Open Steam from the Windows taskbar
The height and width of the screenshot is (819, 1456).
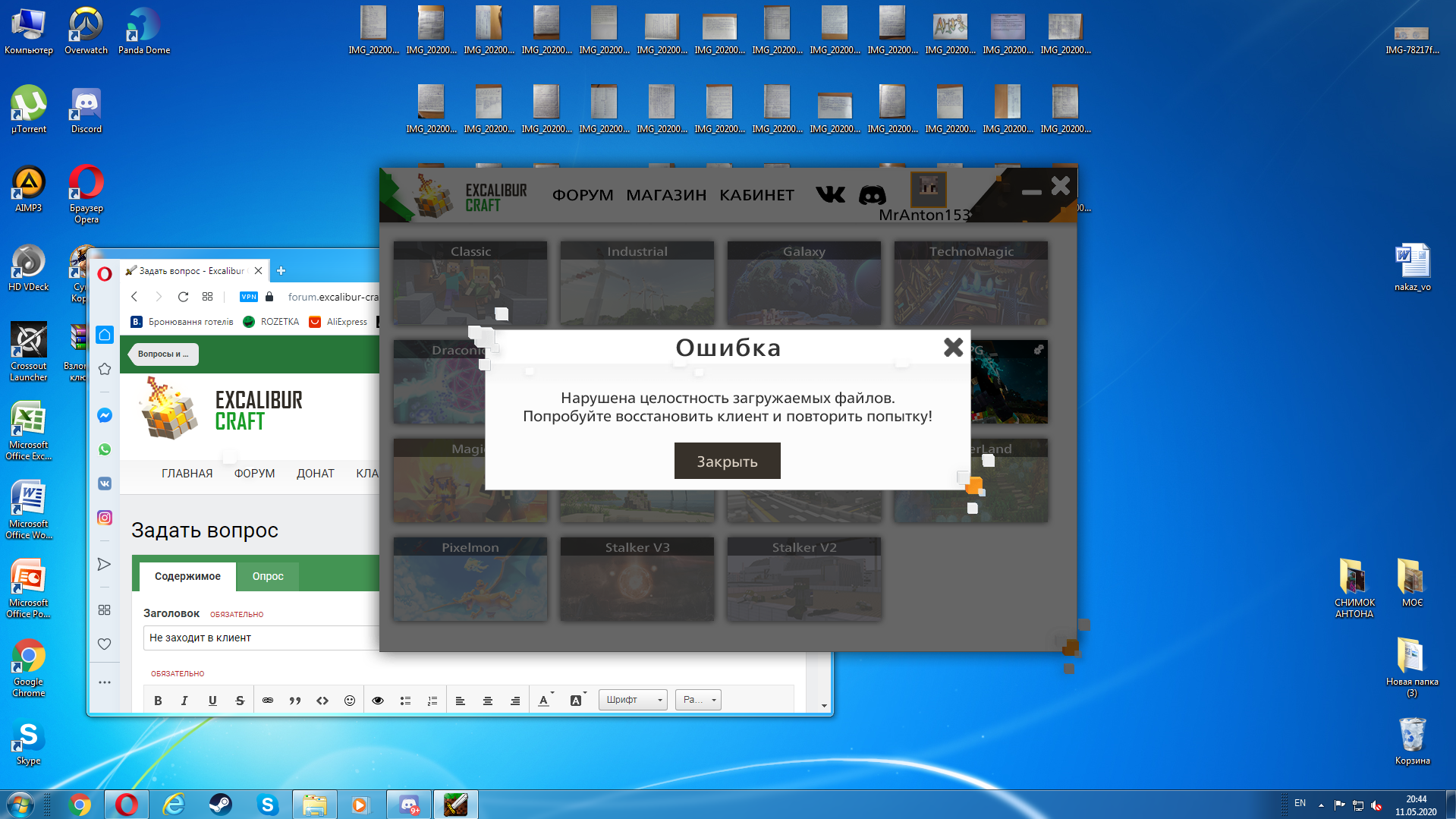221,805
